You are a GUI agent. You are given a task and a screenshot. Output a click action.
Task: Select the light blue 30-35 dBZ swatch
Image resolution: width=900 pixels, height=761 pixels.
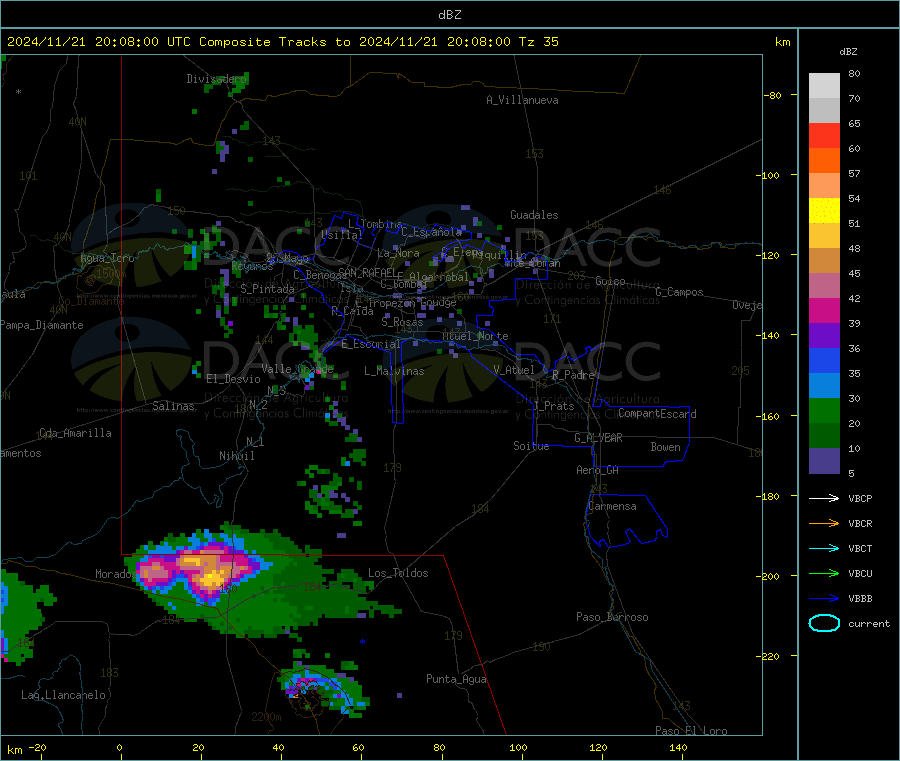[824, 386]
